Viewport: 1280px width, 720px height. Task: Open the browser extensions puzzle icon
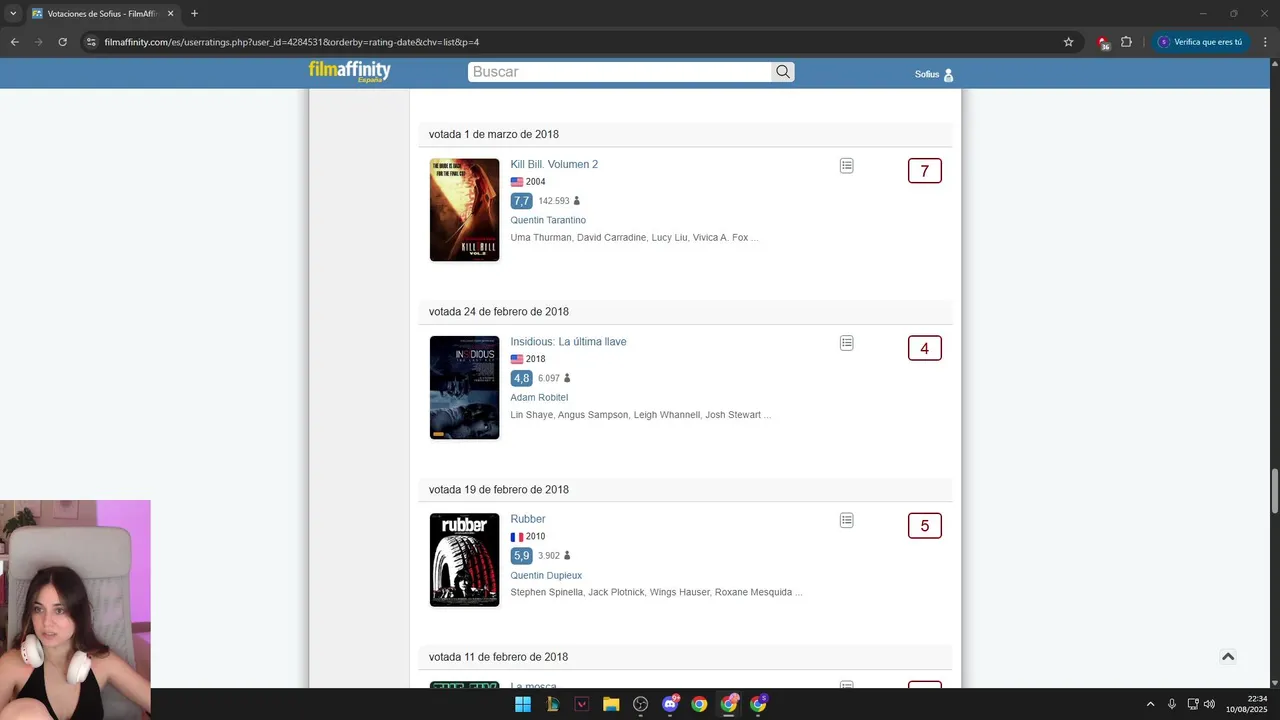click(1126, 42)
